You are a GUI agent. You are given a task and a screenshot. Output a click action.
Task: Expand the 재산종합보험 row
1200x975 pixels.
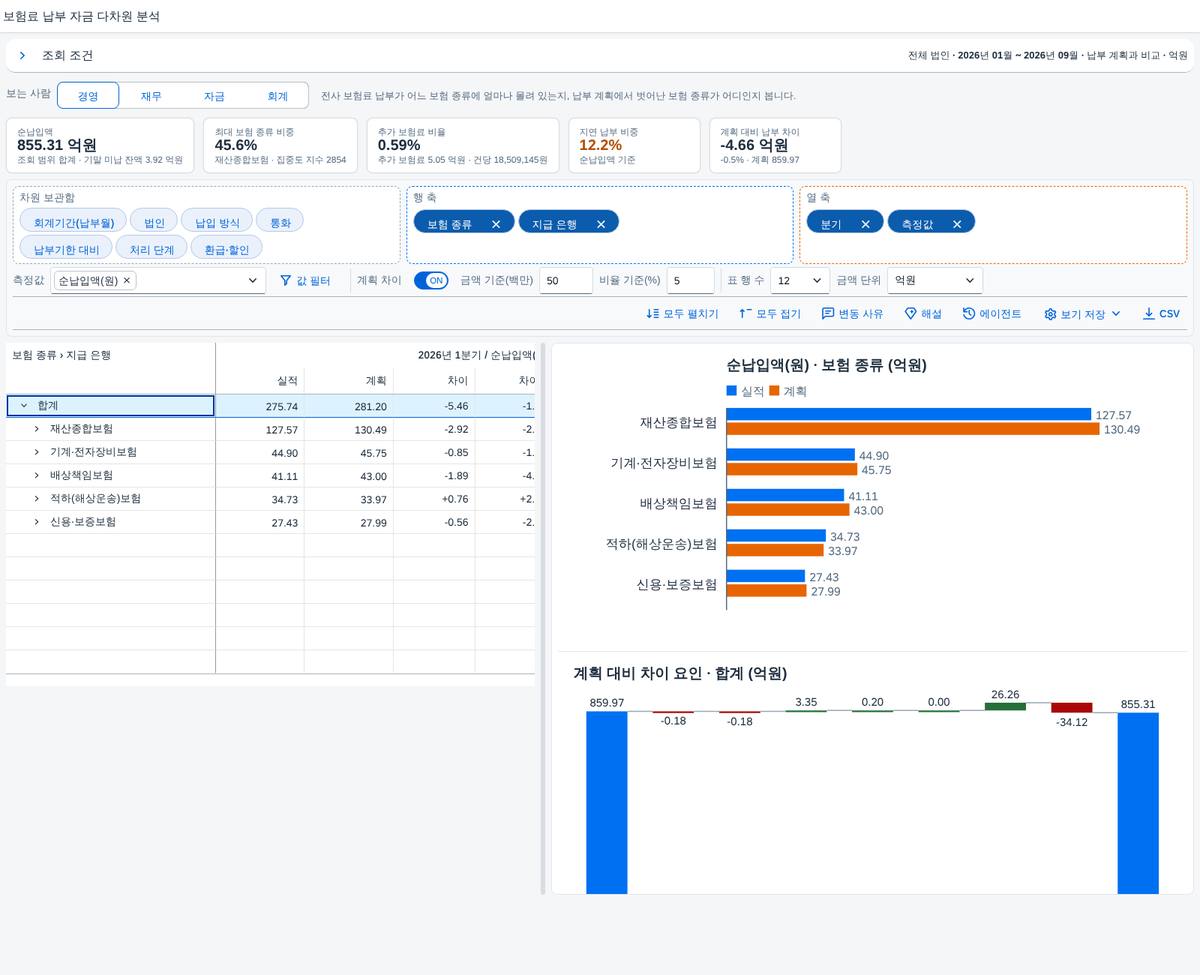[37, 429]
